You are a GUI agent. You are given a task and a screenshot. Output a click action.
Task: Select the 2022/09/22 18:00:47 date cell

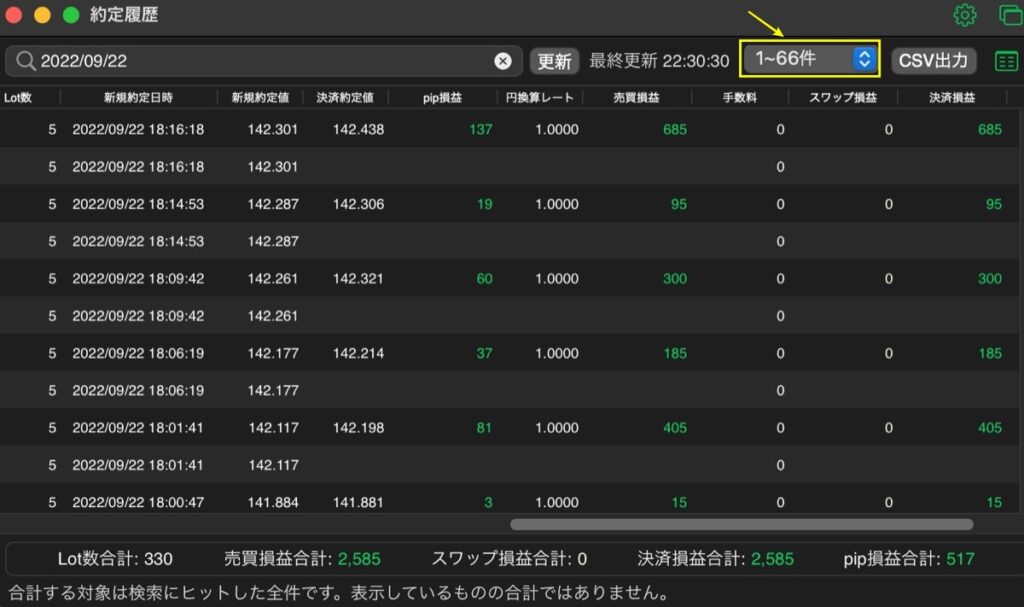point(138,502)
